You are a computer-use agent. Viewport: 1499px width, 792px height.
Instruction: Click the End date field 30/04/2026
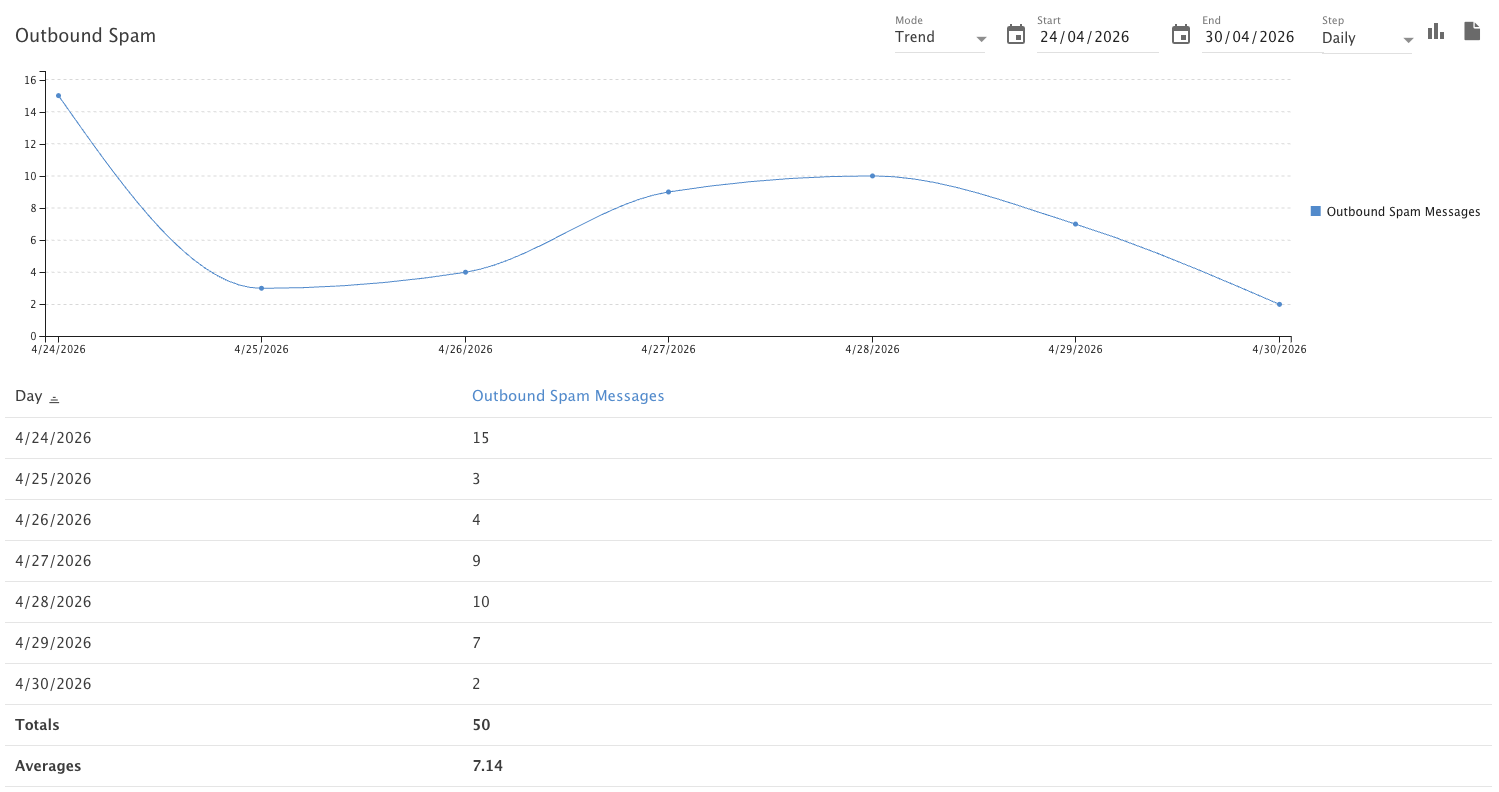pyautogui.click(x=1250, y=38)
